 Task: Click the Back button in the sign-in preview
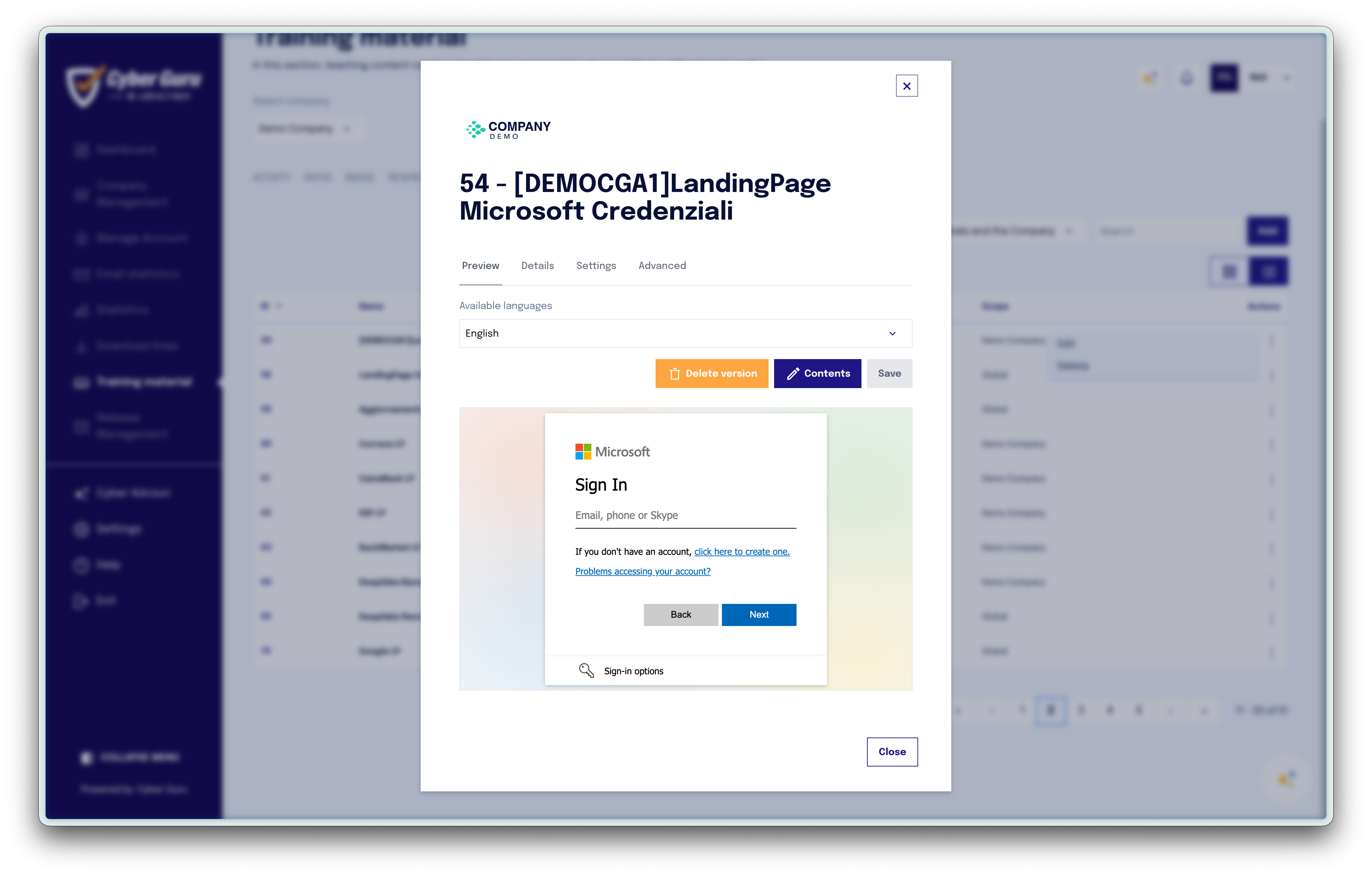click(680, 615)
